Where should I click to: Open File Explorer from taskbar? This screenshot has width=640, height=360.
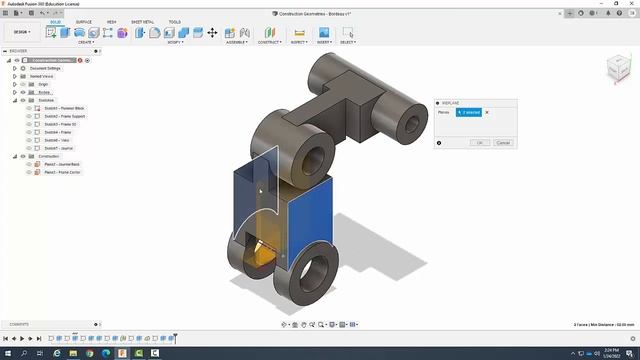click(x=73, y=353)
